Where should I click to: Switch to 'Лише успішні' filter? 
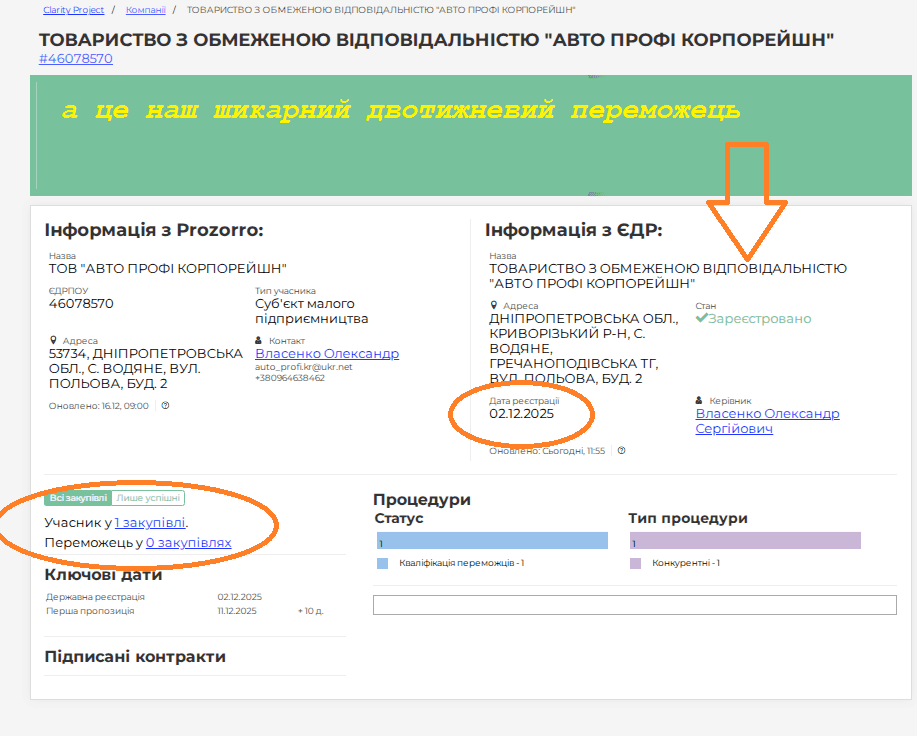pyautogui.click(x=149, y=498)
